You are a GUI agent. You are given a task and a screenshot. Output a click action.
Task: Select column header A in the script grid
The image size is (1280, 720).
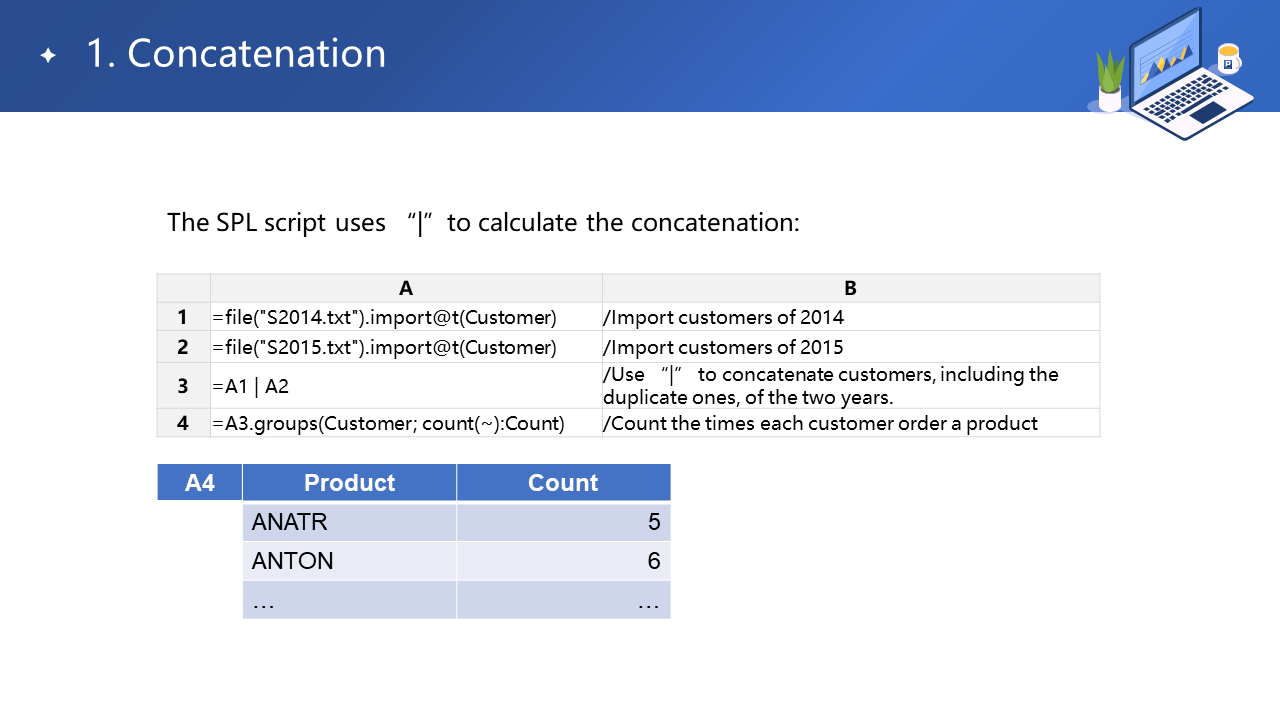[406, 288]
